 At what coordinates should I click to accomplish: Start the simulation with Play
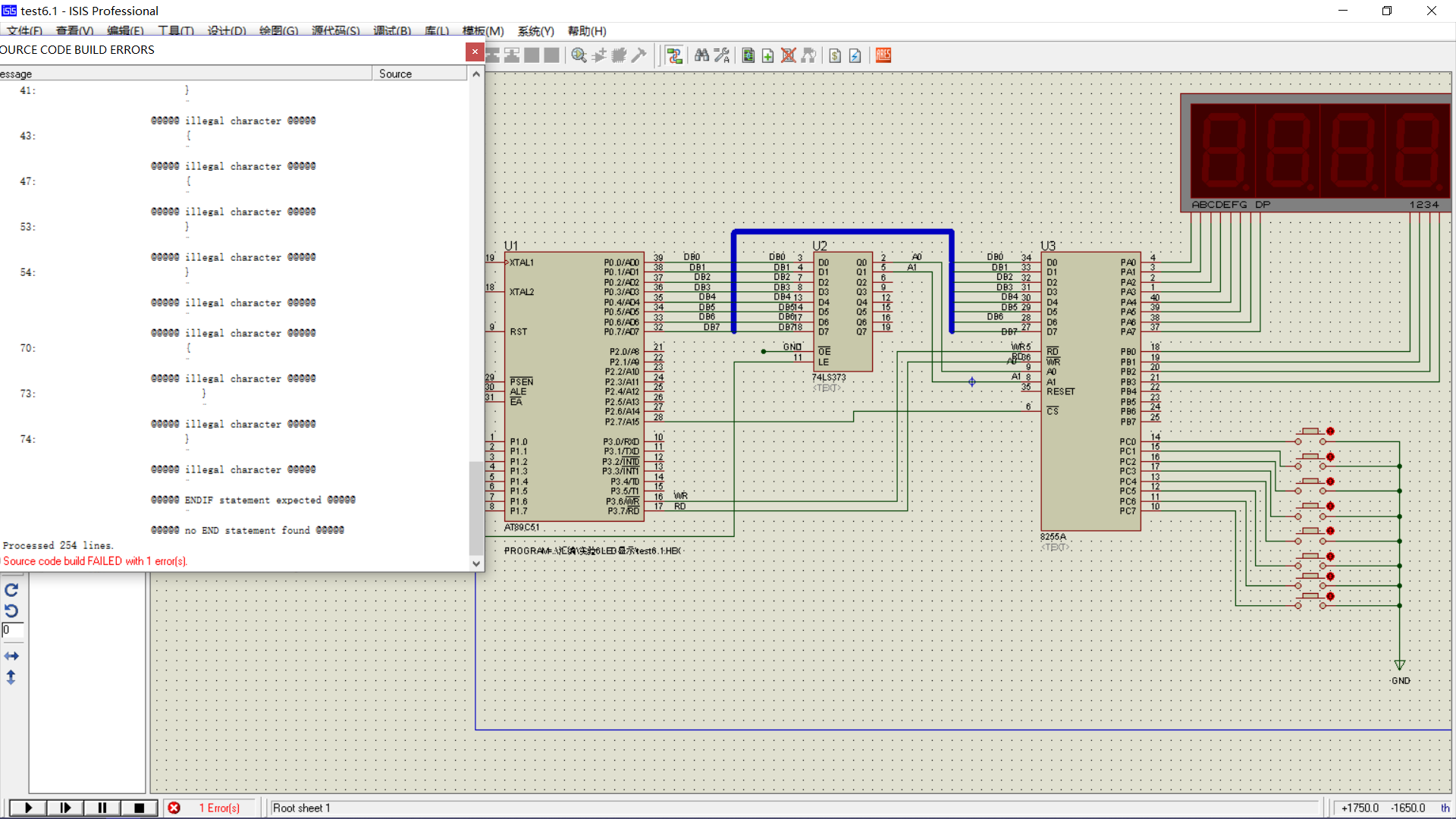(28, 808)
